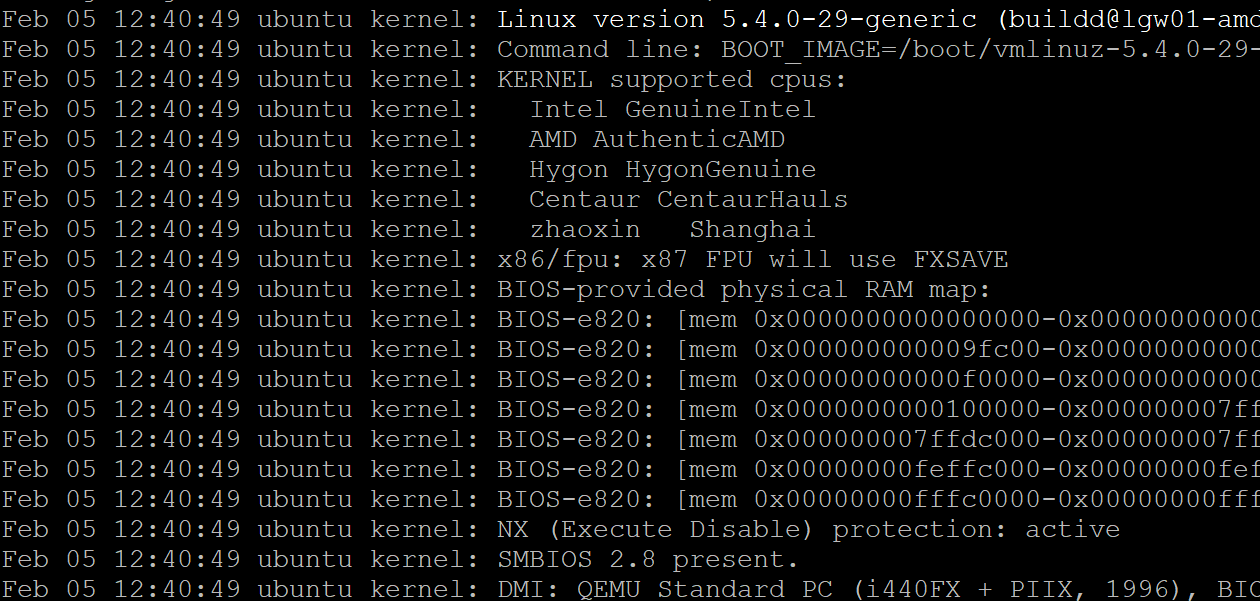Click the "Hygon HygonGenuine" entry
1260x601 pixels.
click(x=672, y=169)
